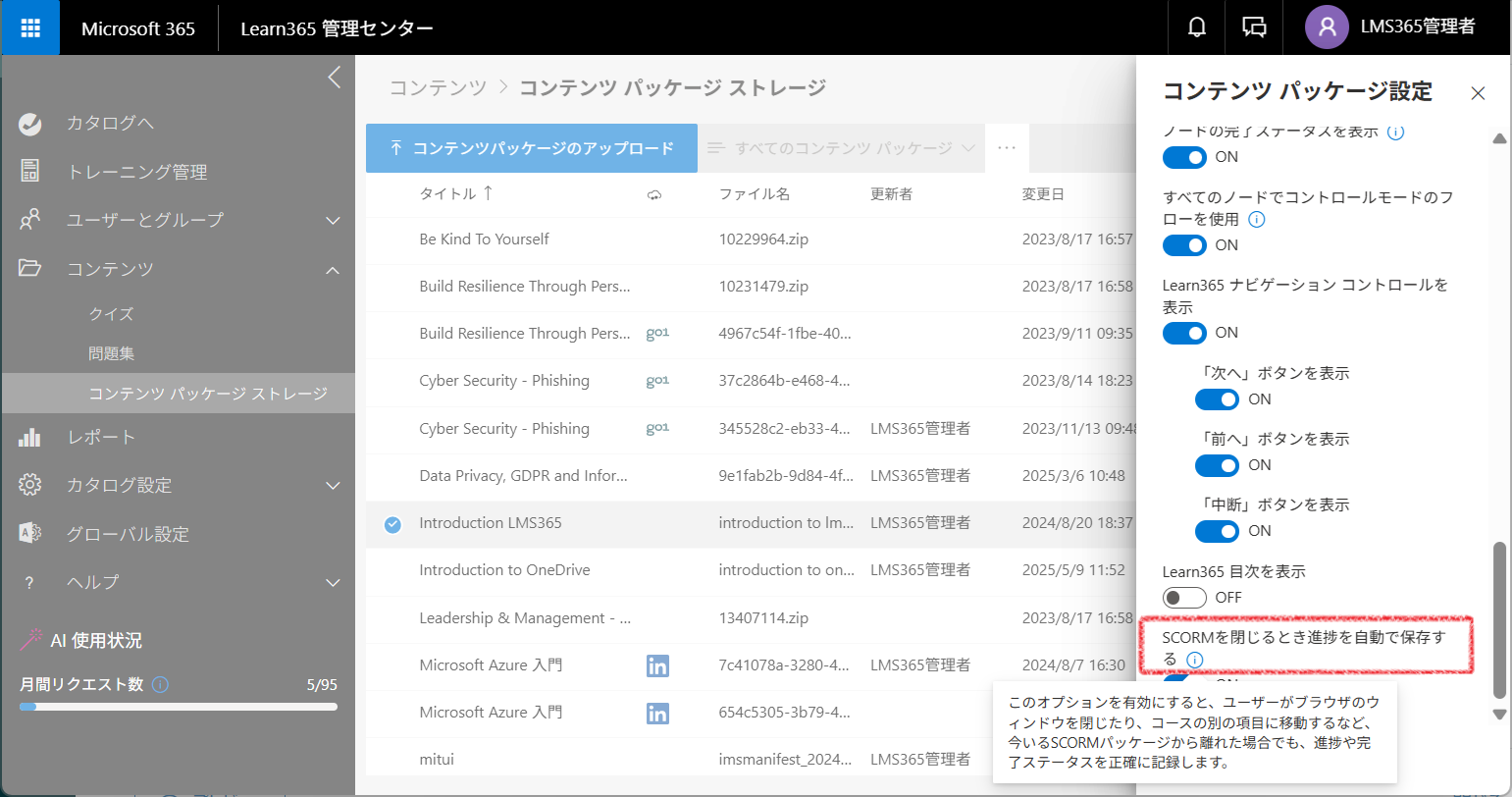This screenshot has width=1512, height=797.
Task: Click LinkedIn icon for file 654c5305-3b79
Action: point(657,713)
